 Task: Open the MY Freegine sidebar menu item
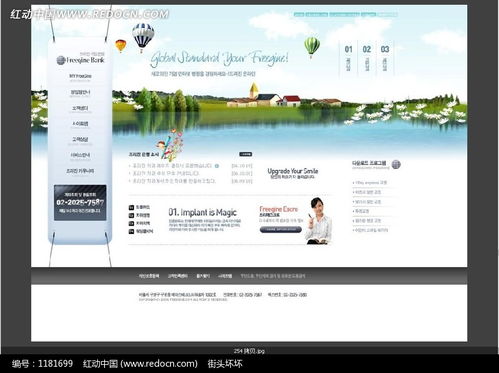(x=80, y=76)
